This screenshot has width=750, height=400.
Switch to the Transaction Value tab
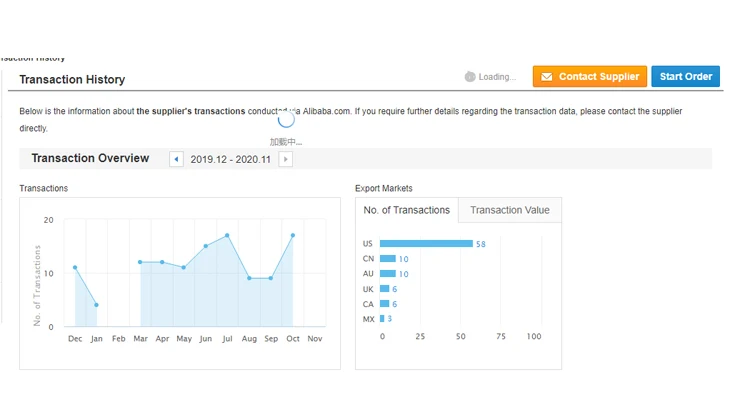coord(509,210)
